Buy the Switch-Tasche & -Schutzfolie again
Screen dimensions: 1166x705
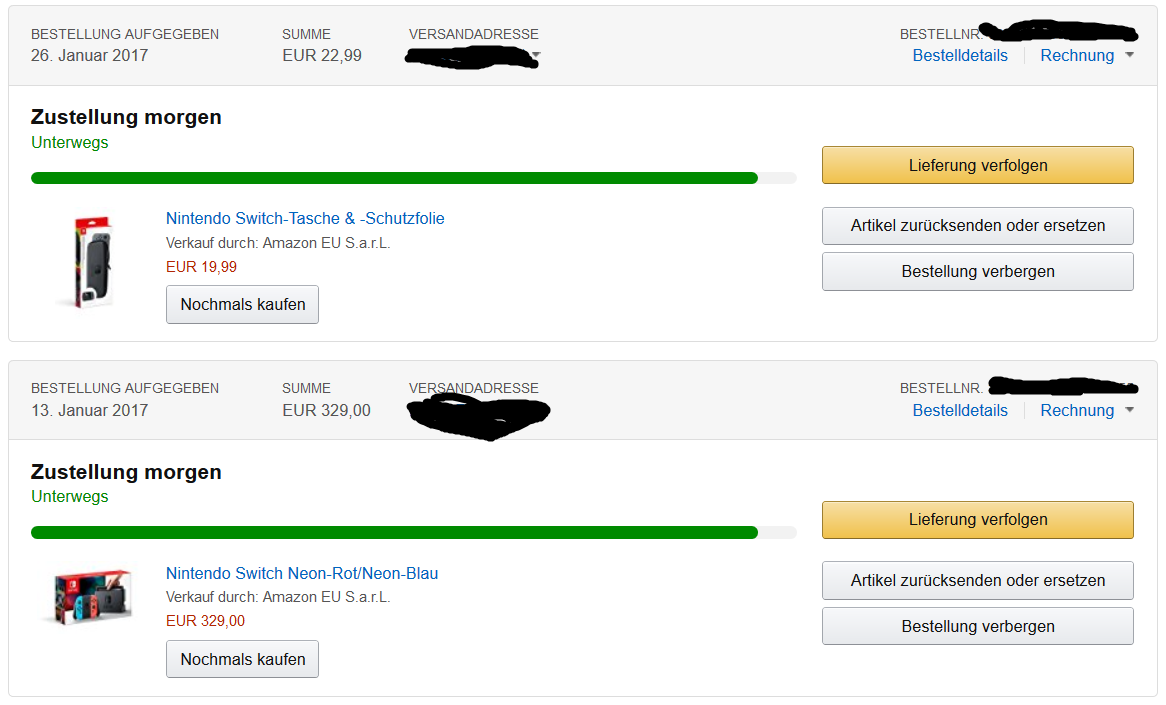click(x=242, y=305)
